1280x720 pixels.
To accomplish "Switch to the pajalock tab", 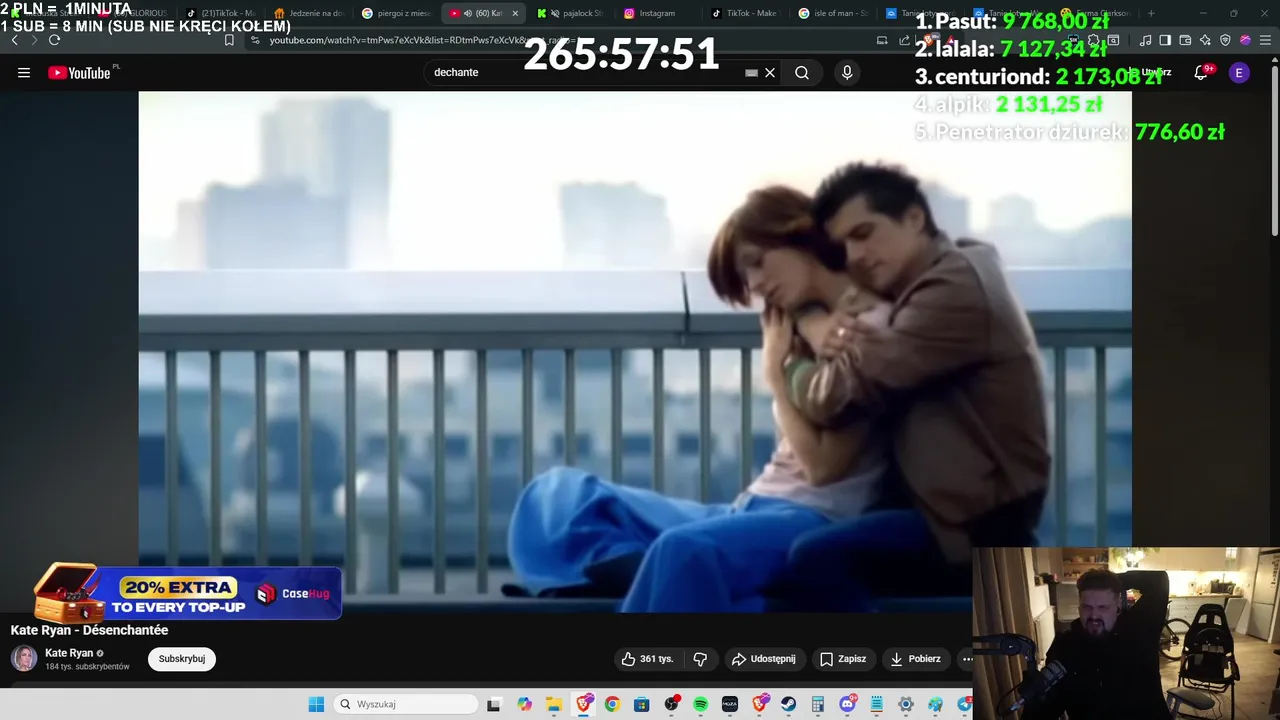I will point(569,13).
